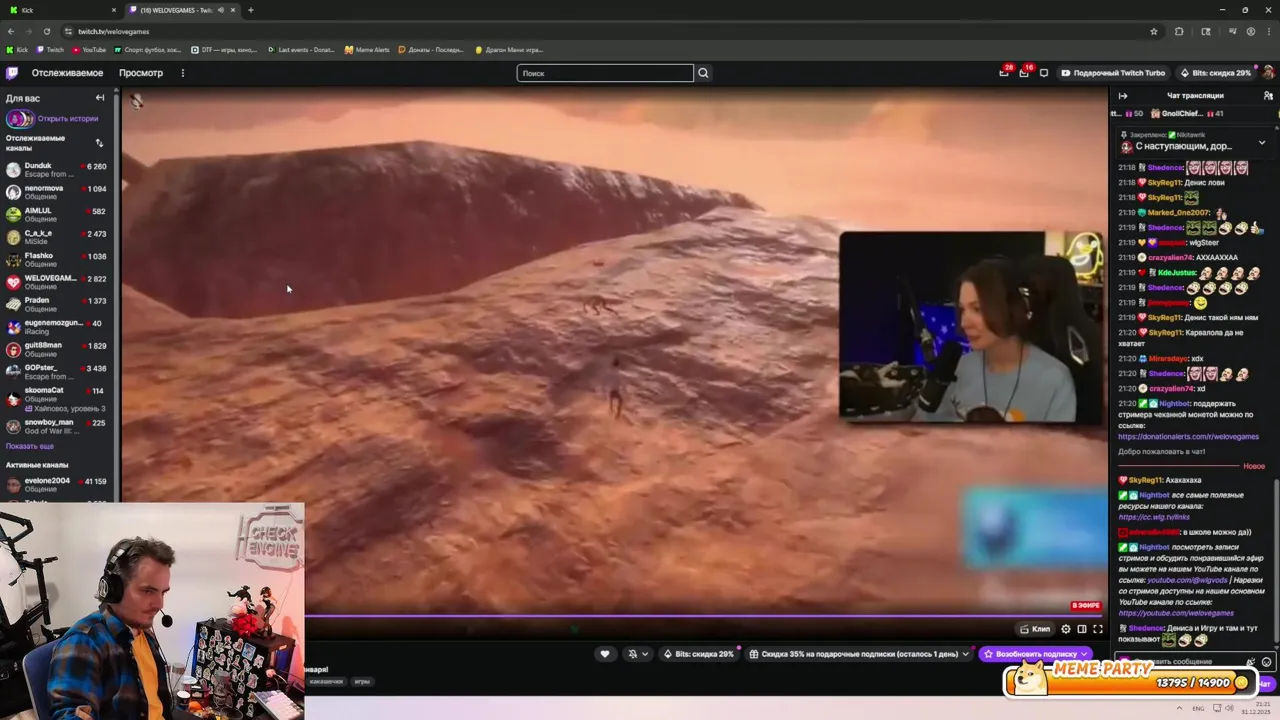Image resolution: width=1280 pixels, height=720 pixels.
Task: Click the browser address bar URL
Action: (x=114, y=31)
